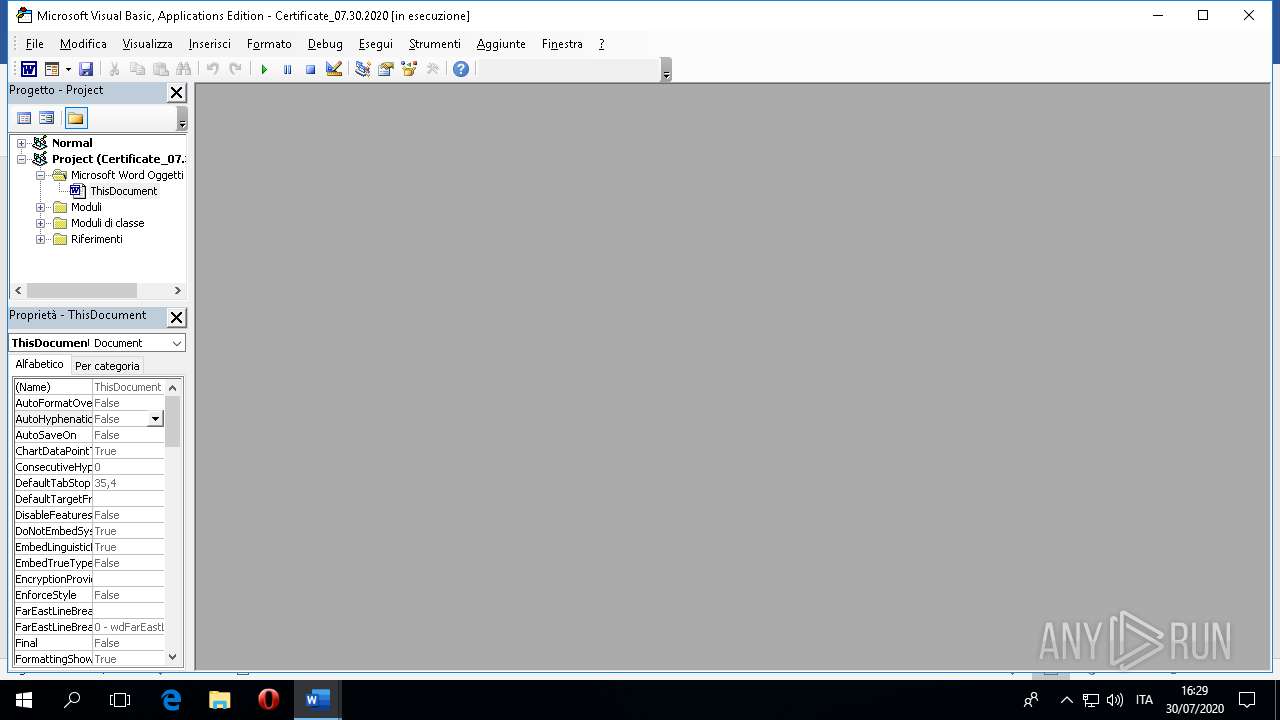Open toolbar options arrow at toolbar end
The height and width of the screenshot is (720, 1280).
[666, 70]
